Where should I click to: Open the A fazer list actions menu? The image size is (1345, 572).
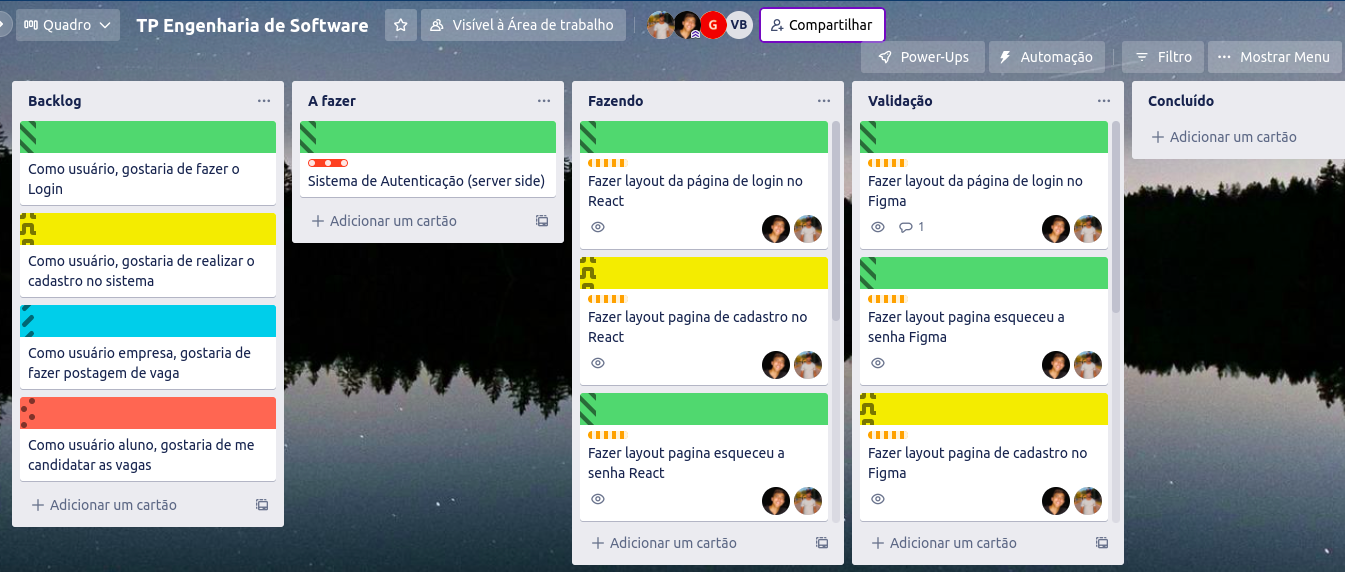(x=544, y=101)
